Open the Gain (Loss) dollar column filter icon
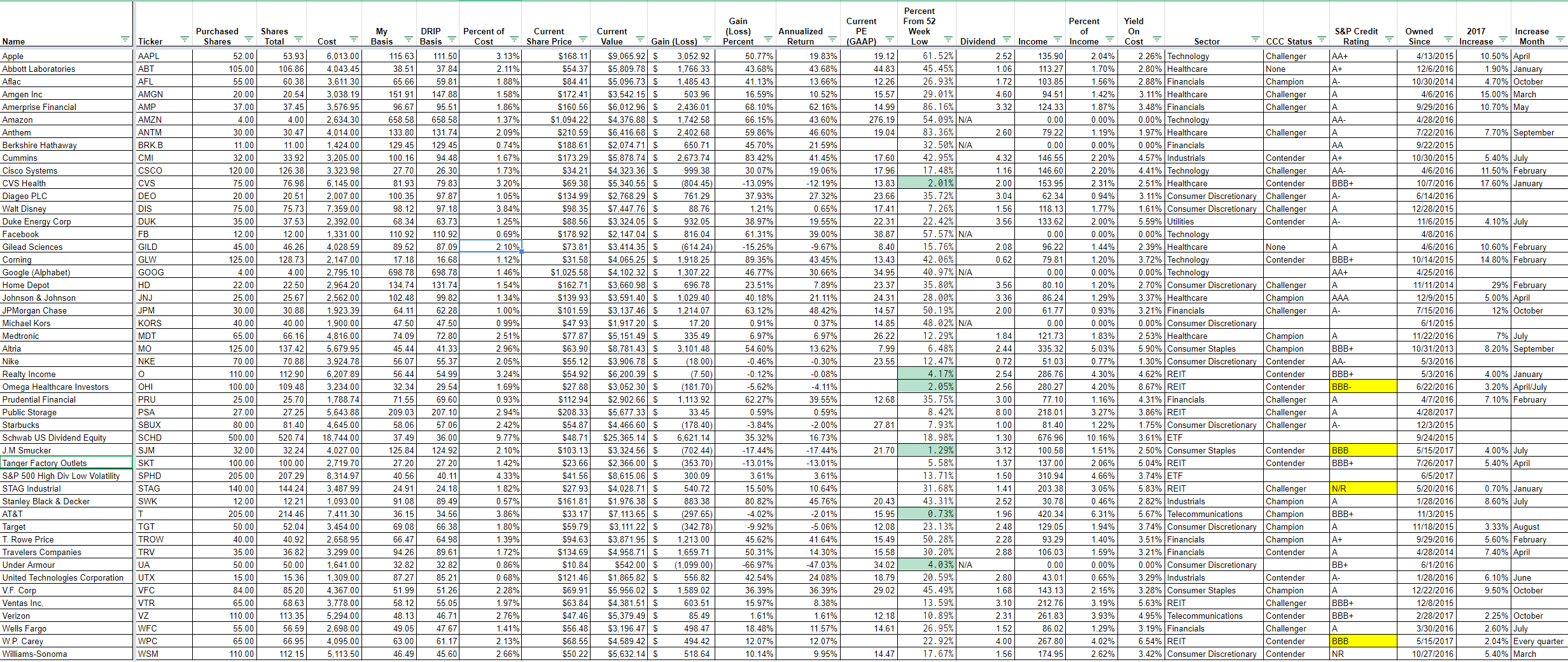Screen dimensions: 1568x662 click(x=706, y=39)
